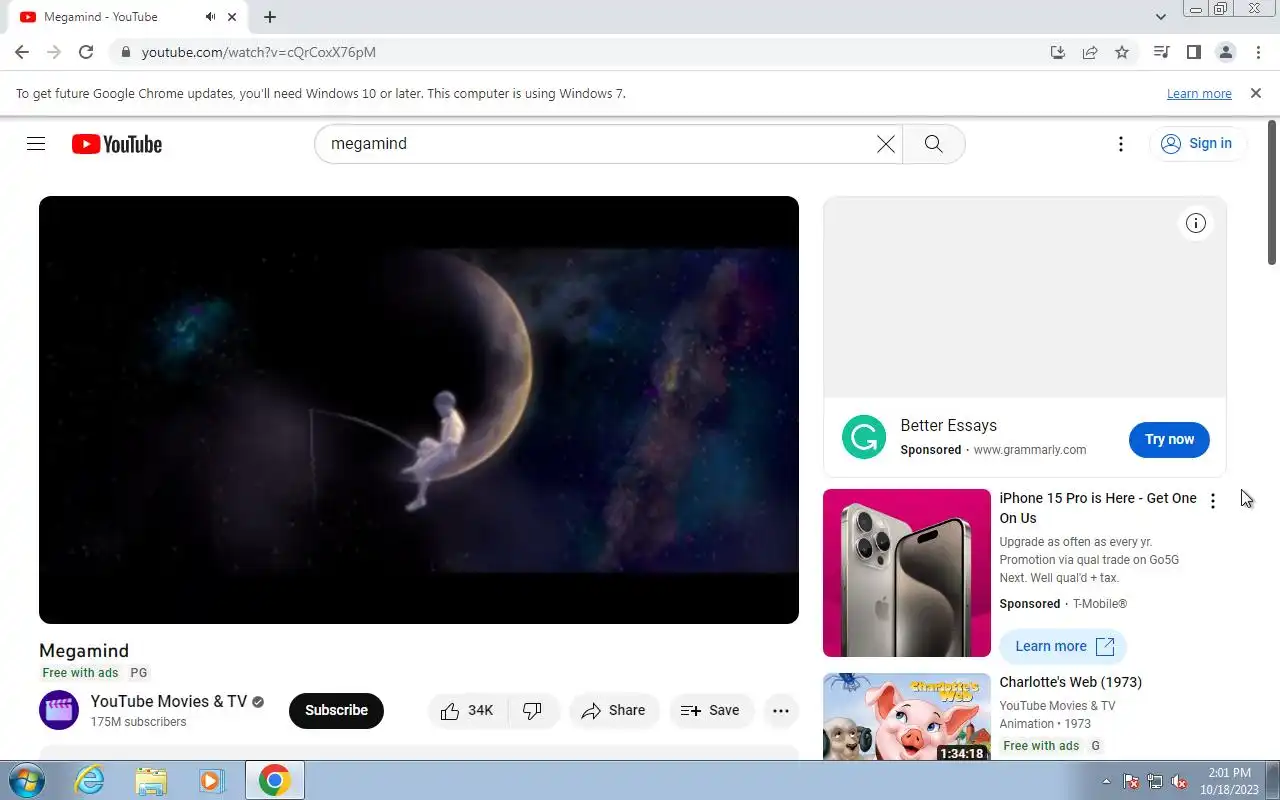
Task: Expand the tab search dropdown
Action: 1160,17
